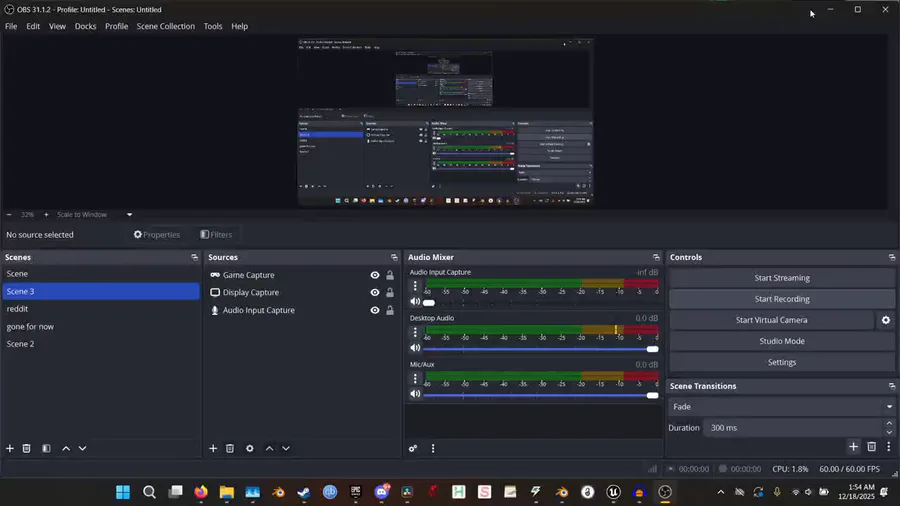The image size is (900, 506).
Task: Hide the Game Capture source
Action: (375, 275)
